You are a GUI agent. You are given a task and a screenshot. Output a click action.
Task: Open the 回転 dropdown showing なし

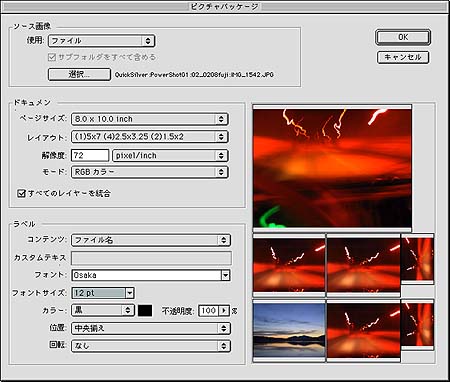click(x=151, y=346)
